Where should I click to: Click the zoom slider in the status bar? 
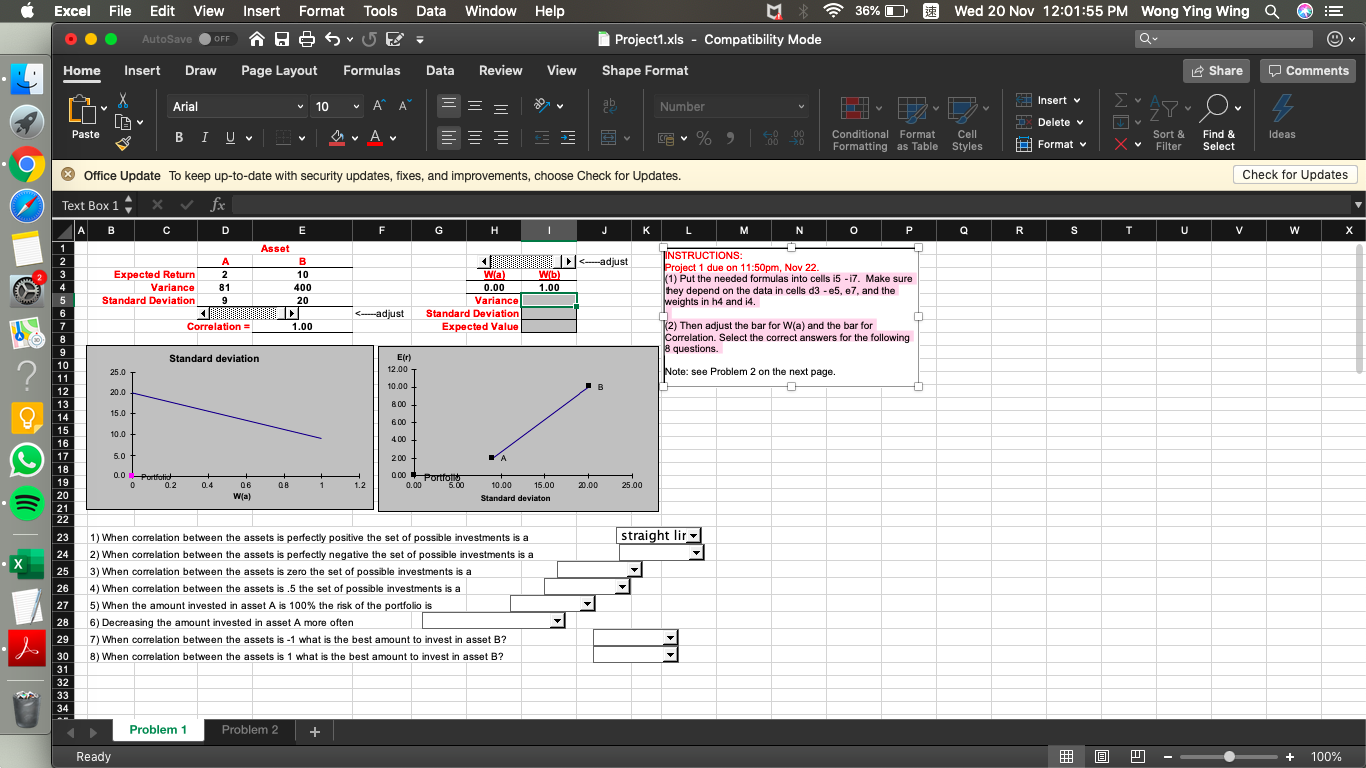point(1229,757)
